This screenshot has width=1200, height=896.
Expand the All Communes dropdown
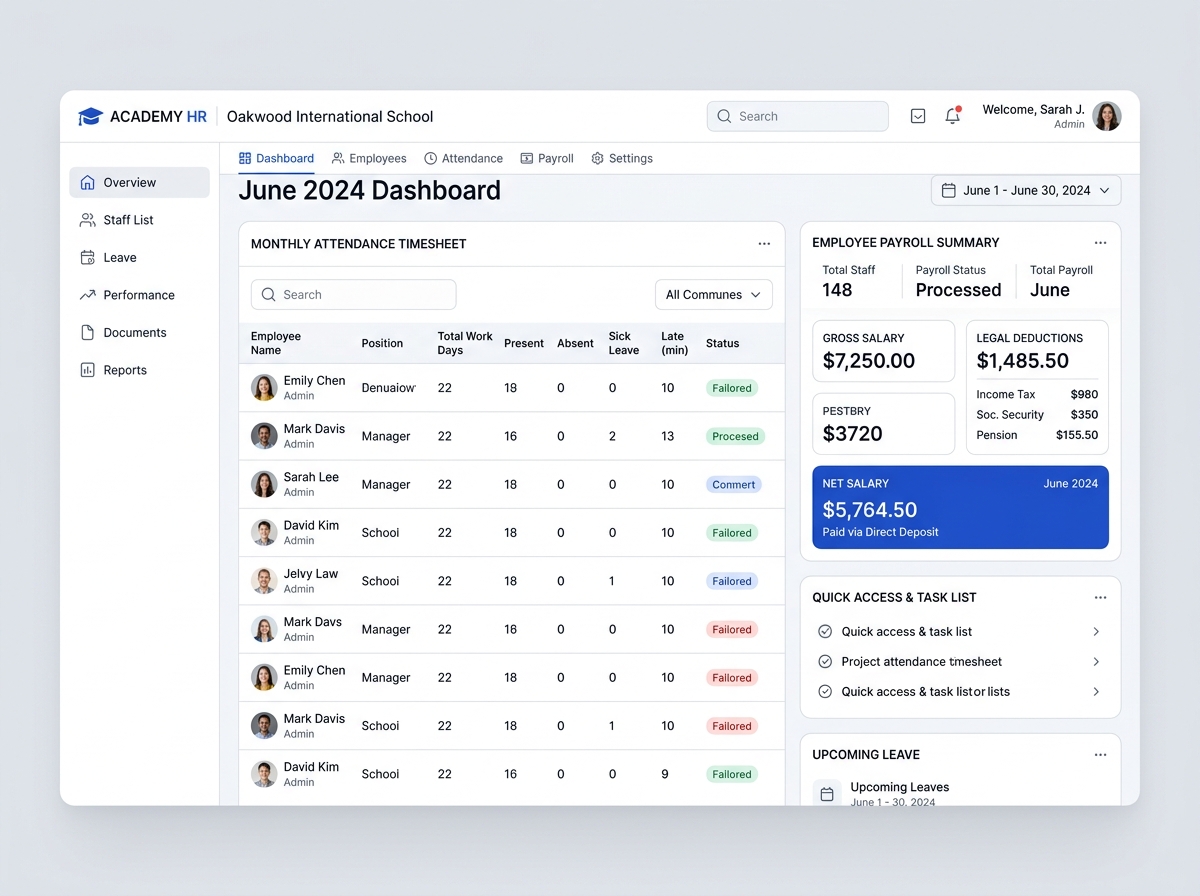(x=713, y=295)
